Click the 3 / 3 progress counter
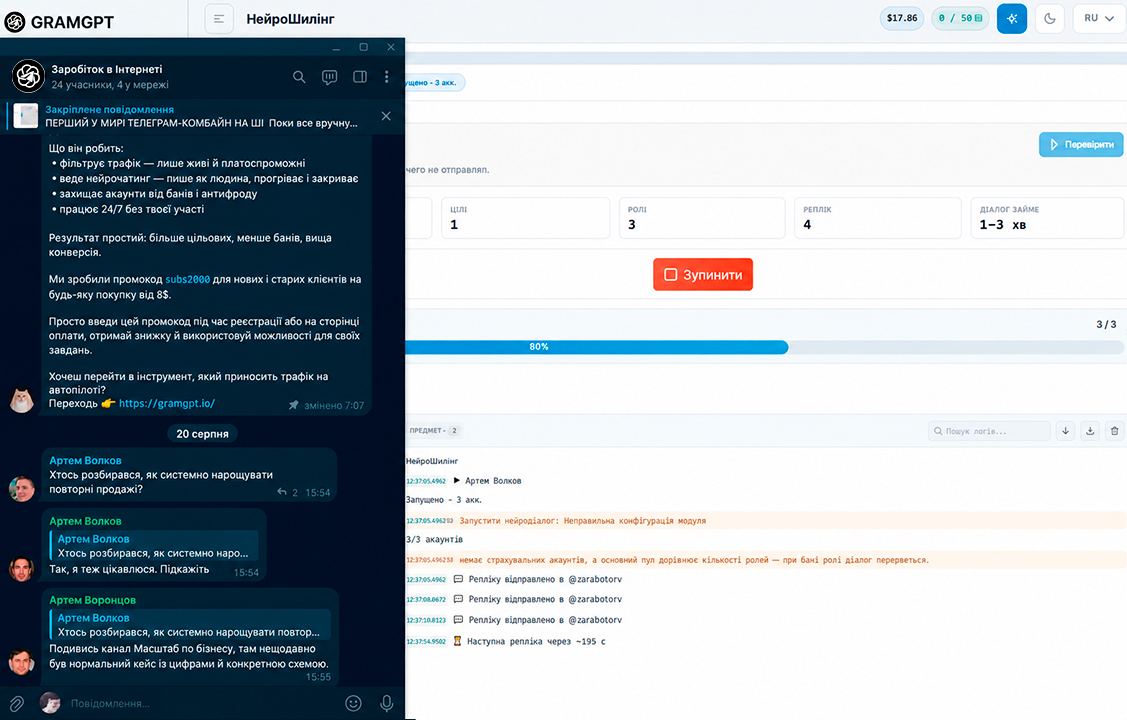 (x=1106, y=325)
